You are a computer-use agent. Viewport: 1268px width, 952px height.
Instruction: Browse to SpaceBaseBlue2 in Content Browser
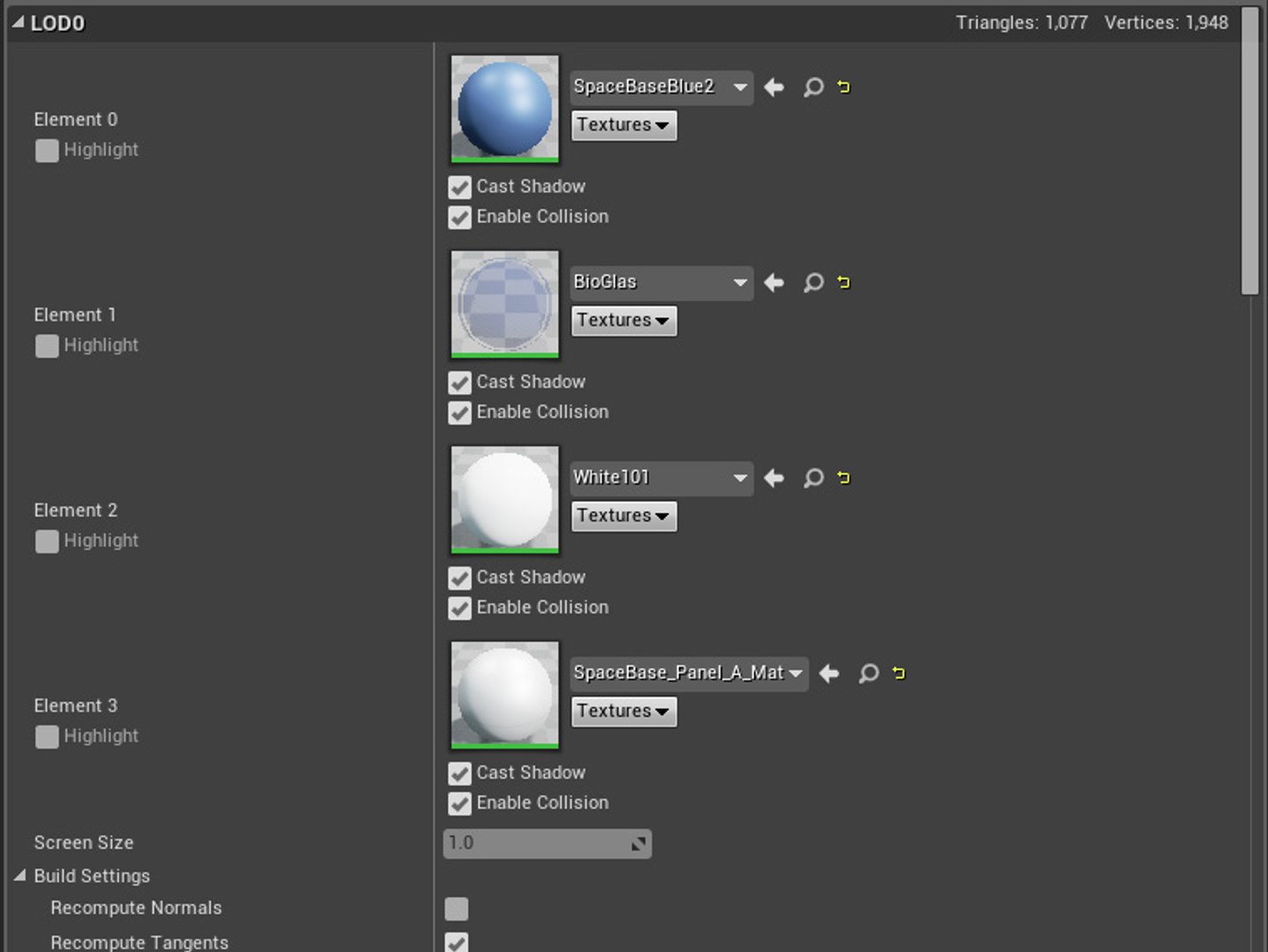[x=813, y=87]
